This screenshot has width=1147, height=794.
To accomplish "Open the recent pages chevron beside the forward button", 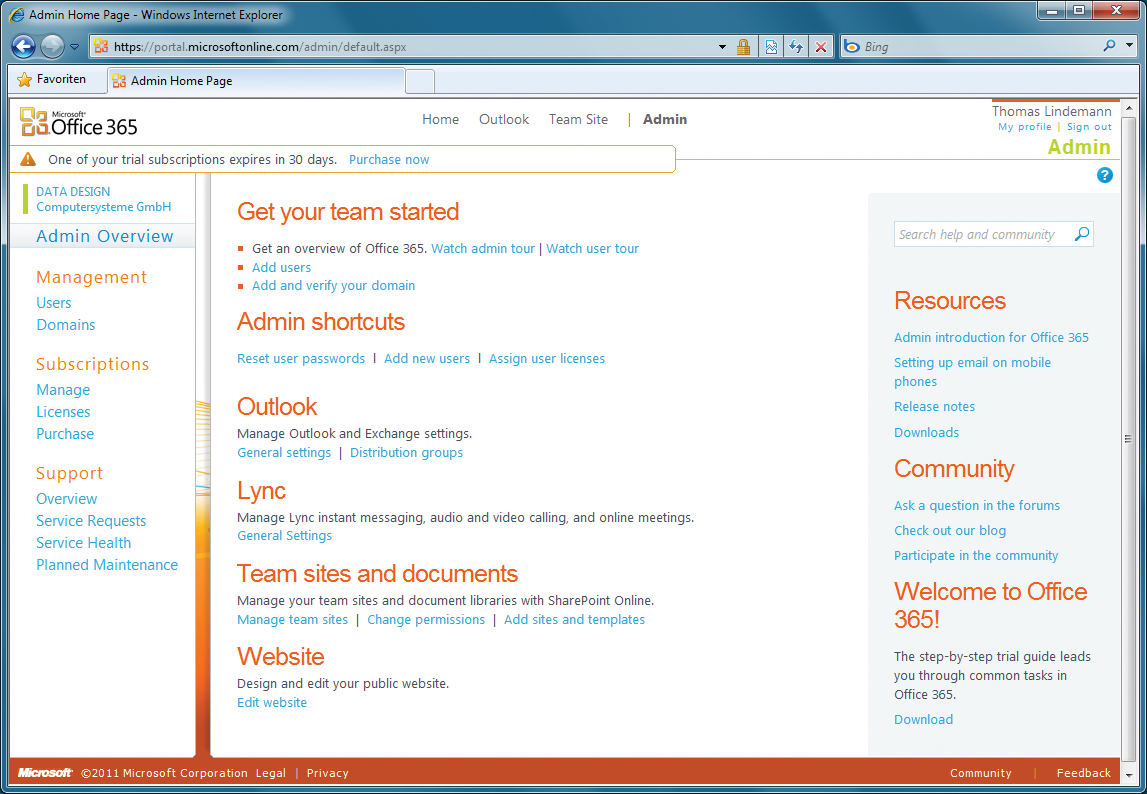I will (x=74, y=46).
